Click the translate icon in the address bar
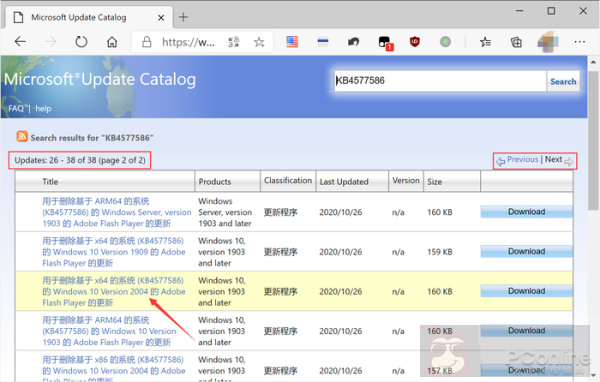The image size is (600, 382). (x=233, y=42)
